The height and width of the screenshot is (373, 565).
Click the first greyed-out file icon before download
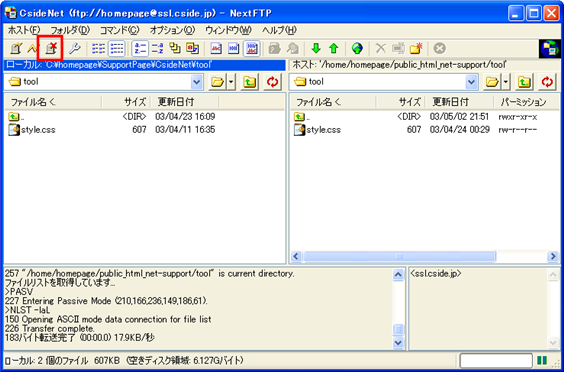pos(275,48)
